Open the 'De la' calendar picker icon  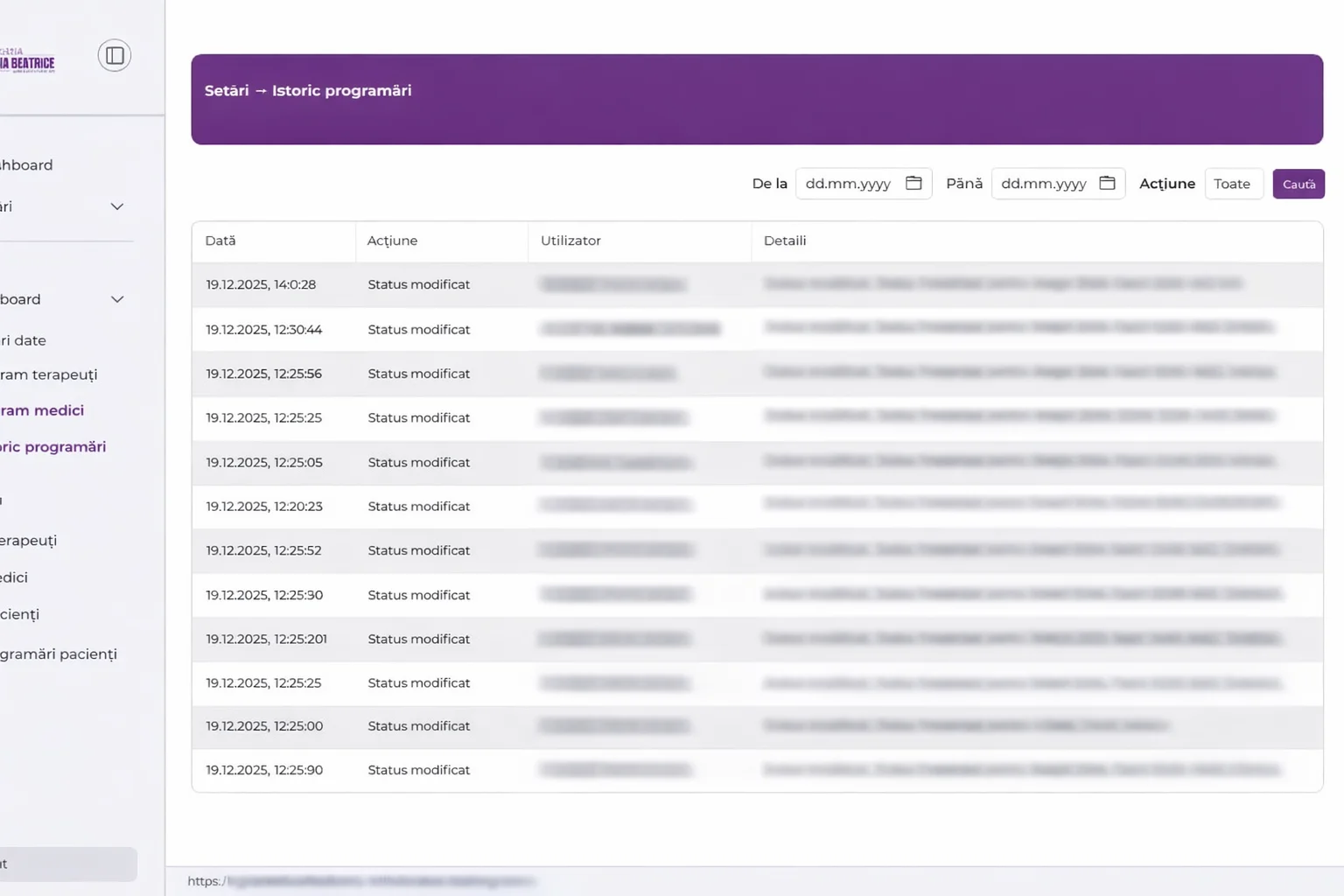pyautogui.click(x=913, y=183)
